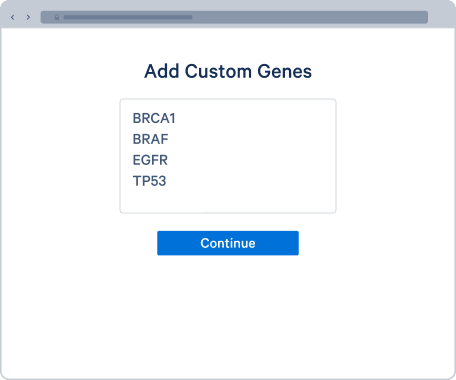View site security via lock icon
The image size is (456, 380).
click(57, 17)
